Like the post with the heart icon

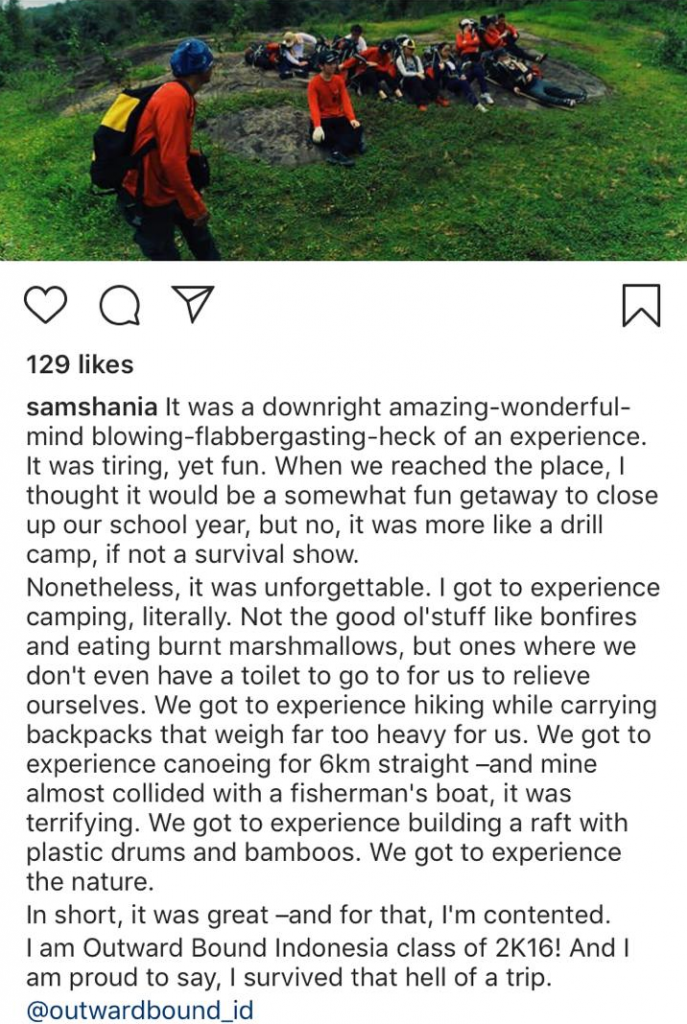pos(45,305)
